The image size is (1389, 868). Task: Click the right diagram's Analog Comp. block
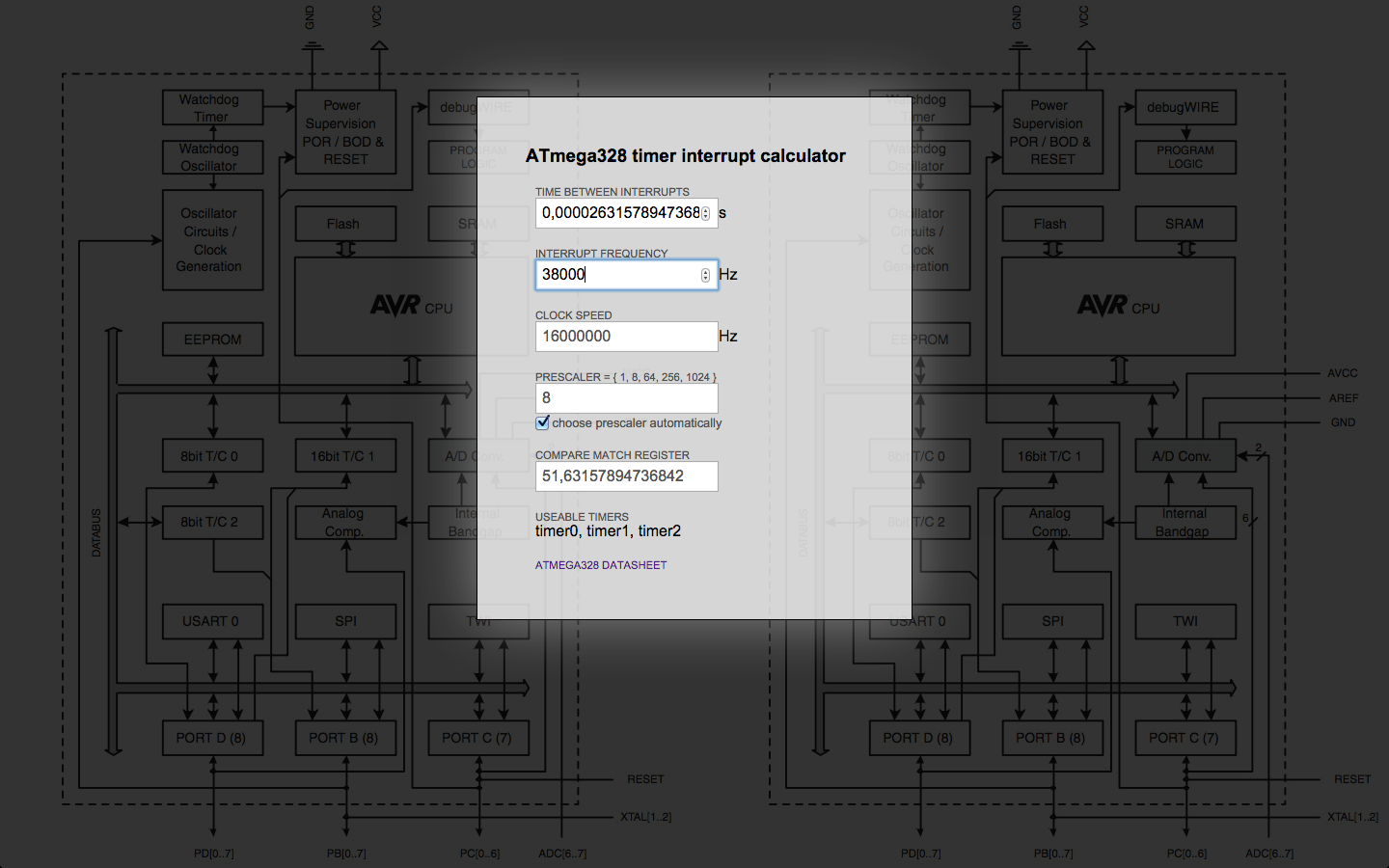pyautogui.click(x=1052, y=522)
